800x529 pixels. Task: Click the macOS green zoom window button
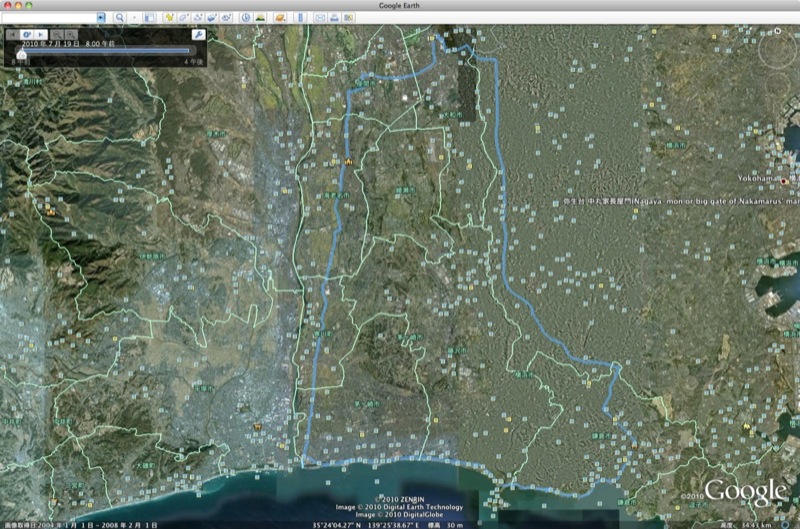pyautogui.click(x=29, y=5)
